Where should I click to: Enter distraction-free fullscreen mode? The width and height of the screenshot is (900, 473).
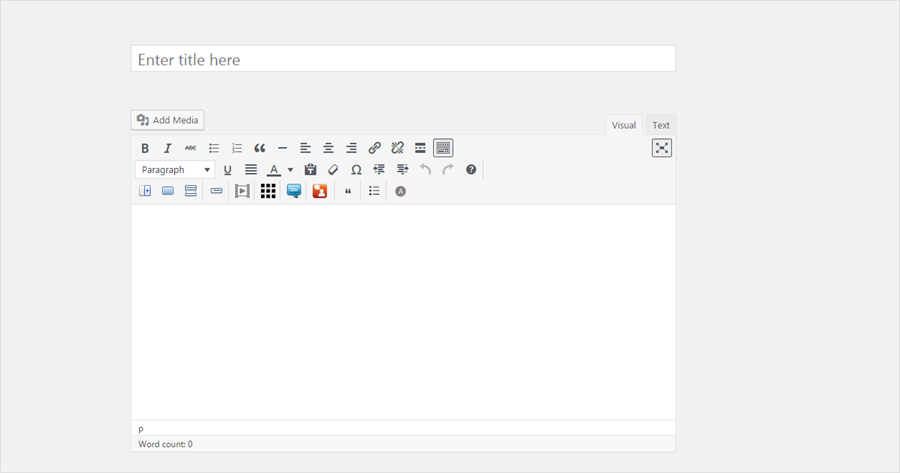[662, 148]
